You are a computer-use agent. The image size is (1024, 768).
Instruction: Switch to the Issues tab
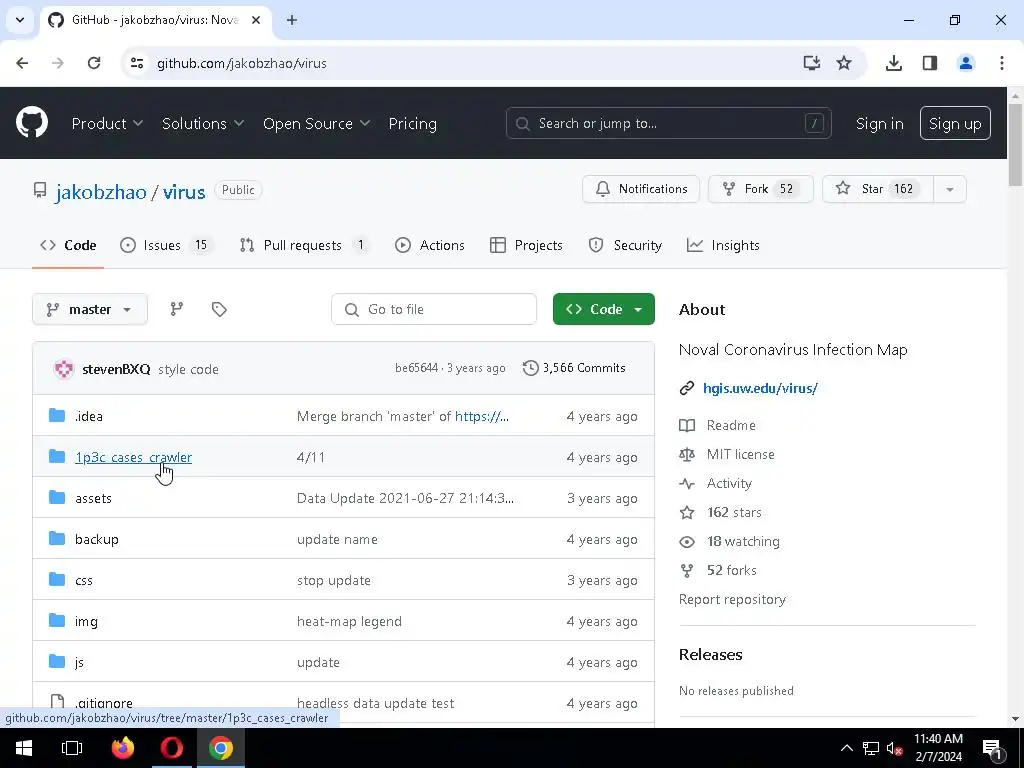(167, 246)
